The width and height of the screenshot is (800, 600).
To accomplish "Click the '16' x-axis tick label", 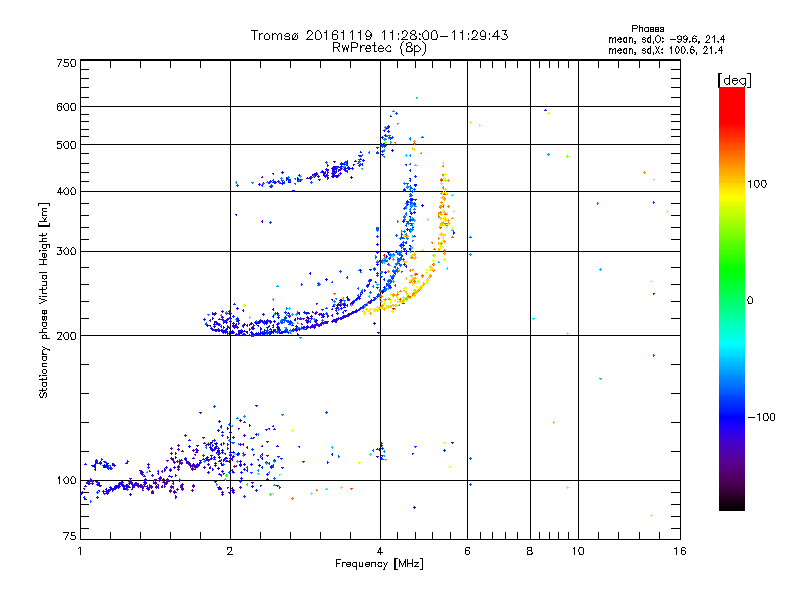I will (x=680, y=551).
